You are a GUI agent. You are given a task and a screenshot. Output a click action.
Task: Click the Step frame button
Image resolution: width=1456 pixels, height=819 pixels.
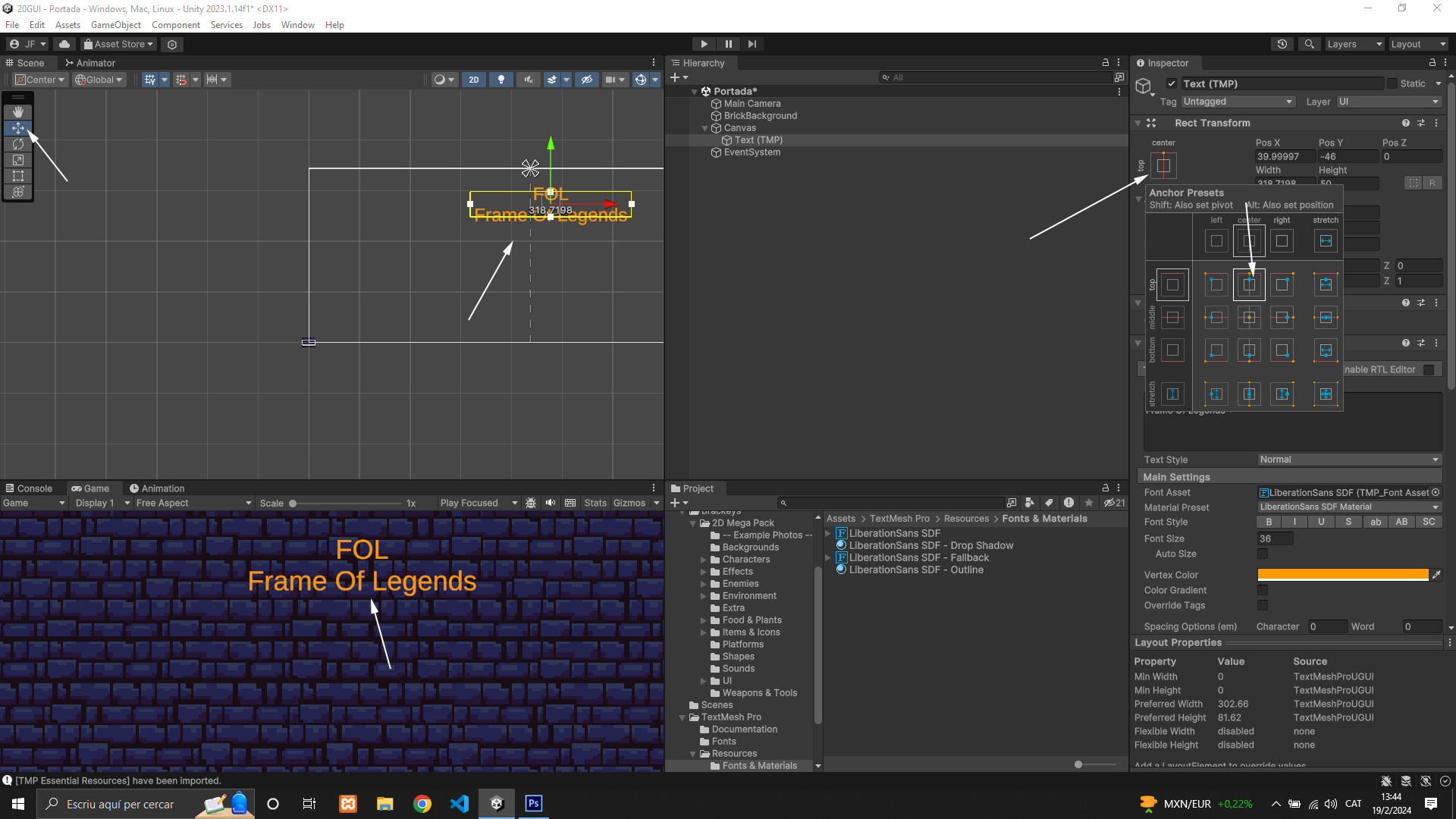(x=752, y=44)
